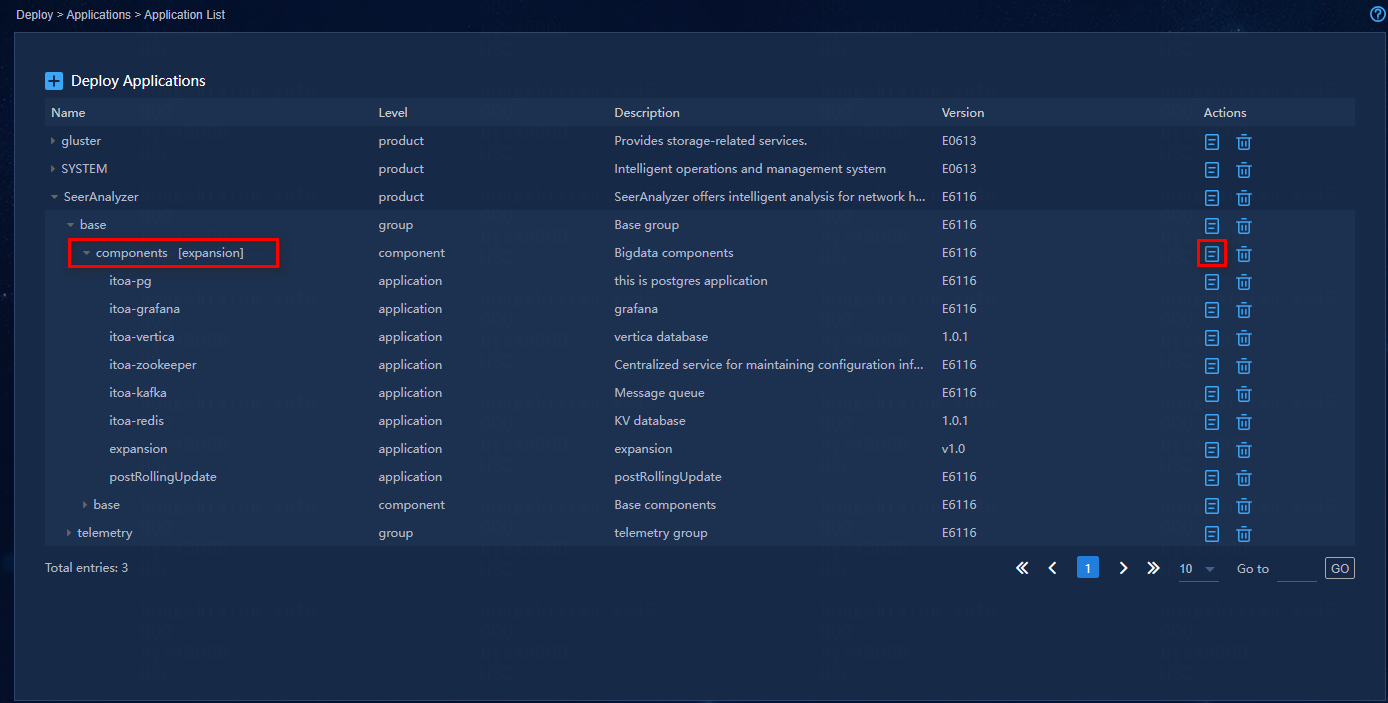Open details icon for postRollingUpdate

[x=1212, y=478]
